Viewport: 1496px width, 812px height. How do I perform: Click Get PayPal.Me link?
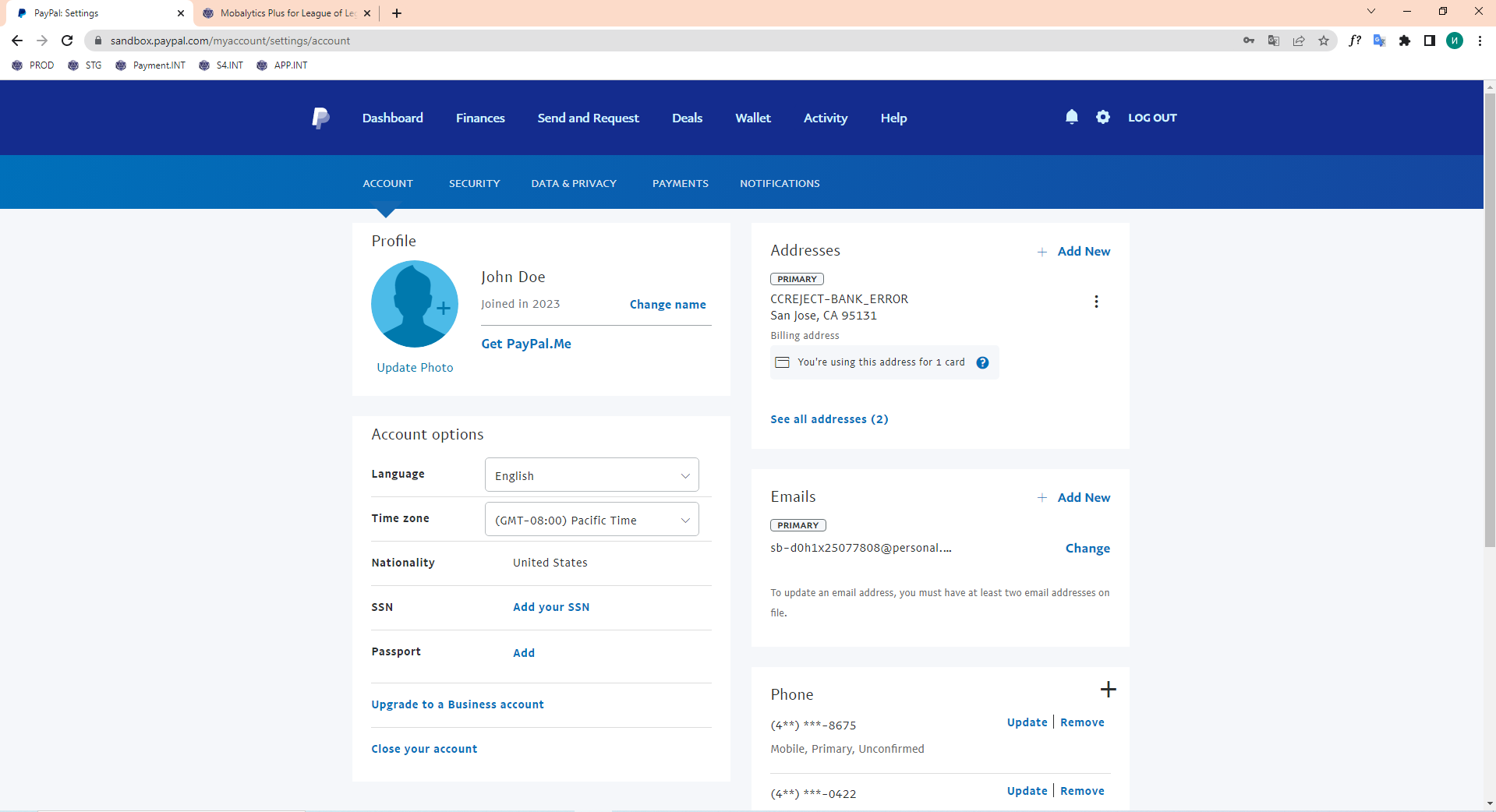[526, 344]
